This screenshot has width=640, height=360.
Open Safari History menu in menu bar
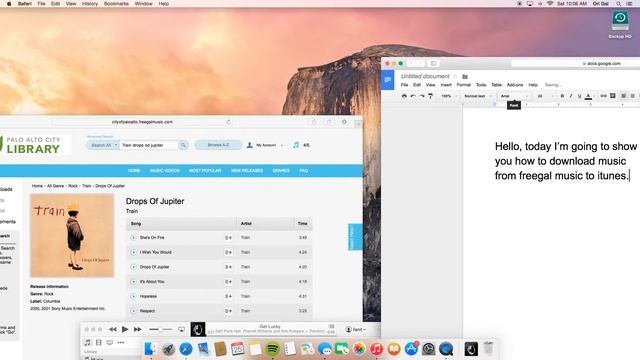(90, 4)
